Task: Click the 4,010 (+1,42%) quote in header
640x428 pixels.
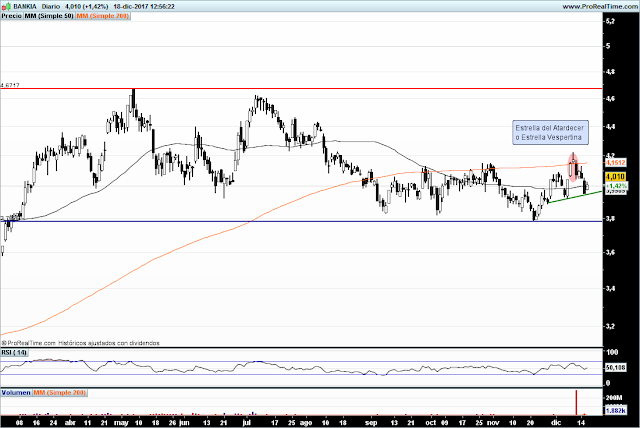Action: [87, 7]
